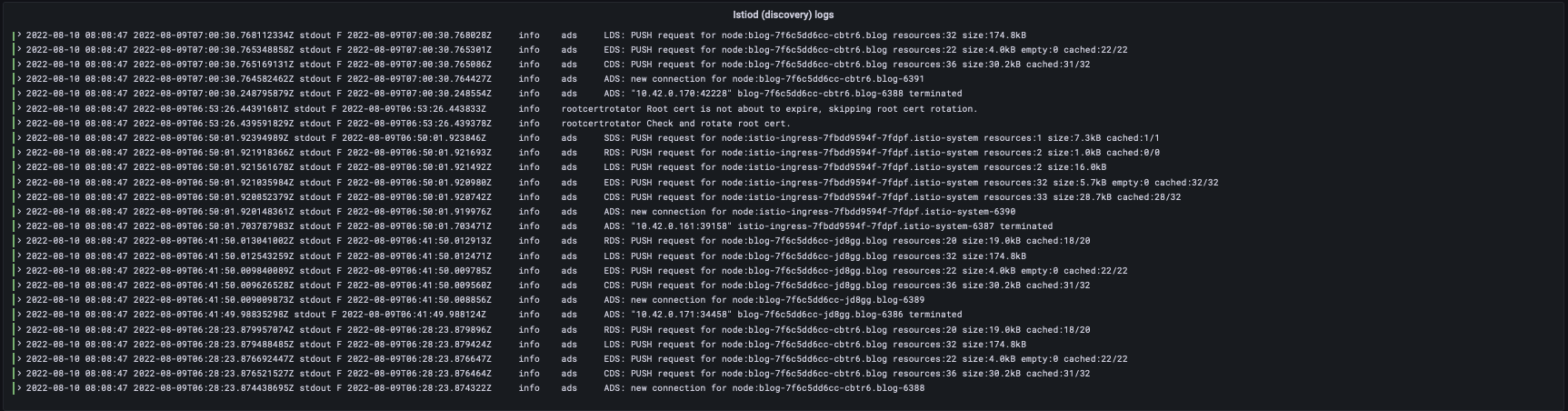Image resolution: width=1568 pixels, height=411 pixels.
Task: Click the EDS PUSH log line at 07:00:30.765348858Z
Action: tap(576, 49)
